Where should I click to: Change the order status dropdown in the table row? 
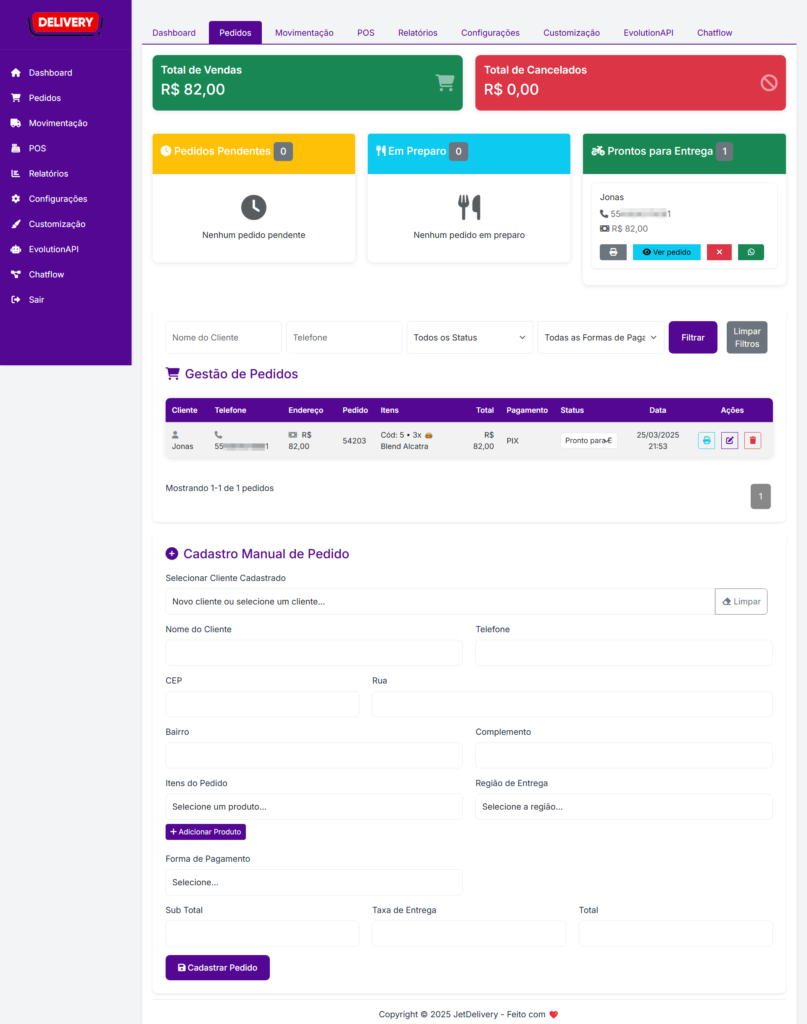(588, 440)
